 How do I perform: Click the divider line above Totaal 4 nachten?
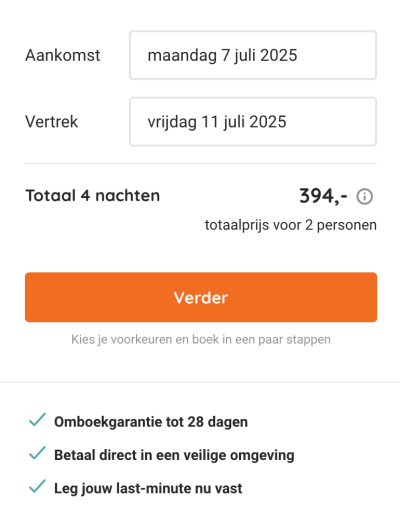pos(201,164)
